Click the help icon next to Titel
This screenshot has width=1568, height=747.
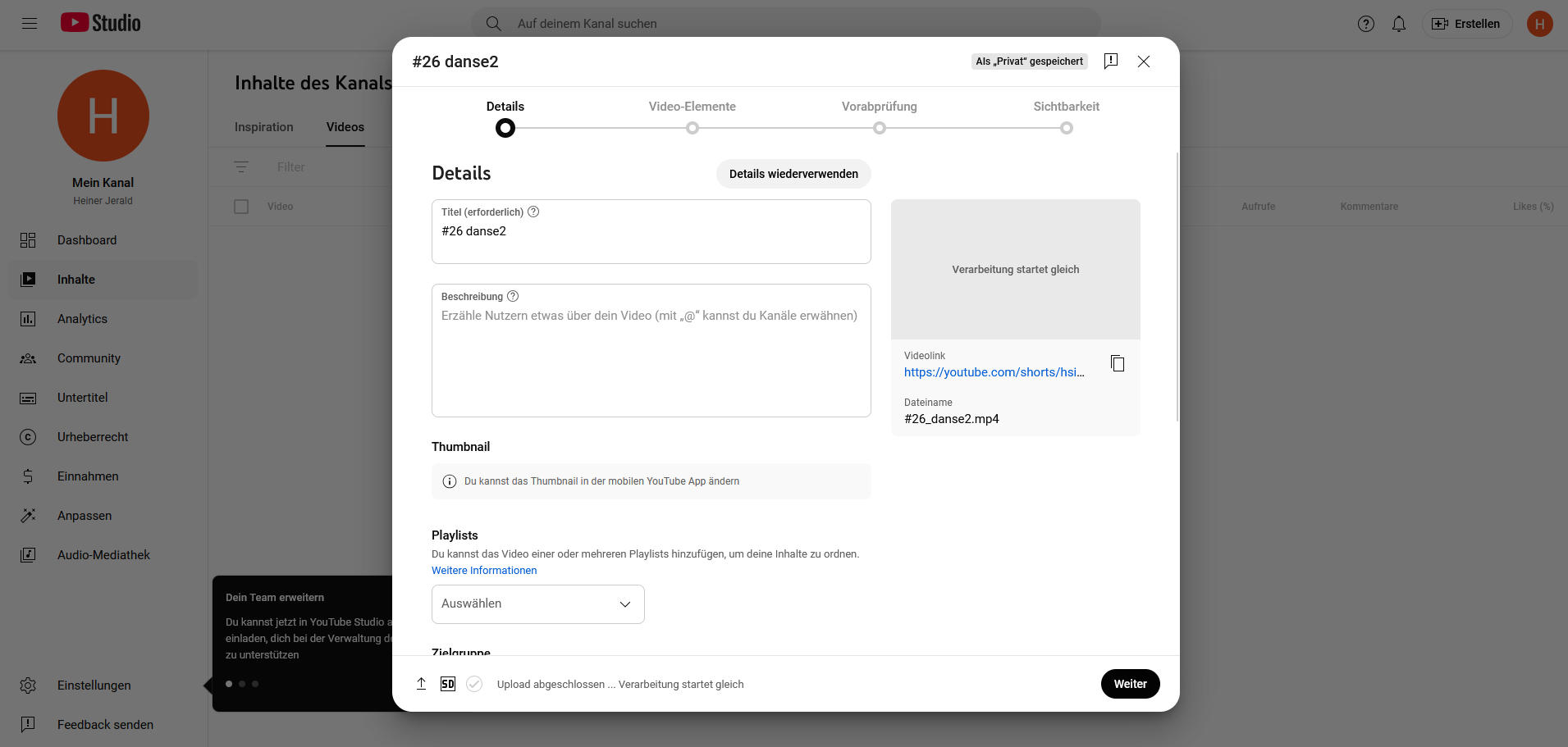click(533, 212)
